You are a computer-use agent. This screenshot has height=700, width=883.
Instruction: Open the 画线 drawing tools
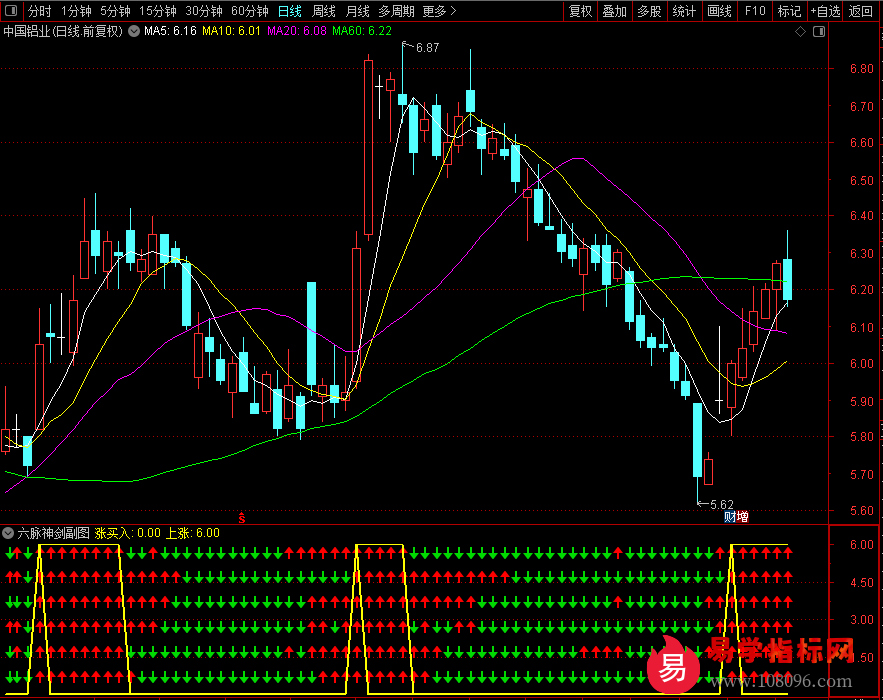pyautogui.click(x=719, y=11)
